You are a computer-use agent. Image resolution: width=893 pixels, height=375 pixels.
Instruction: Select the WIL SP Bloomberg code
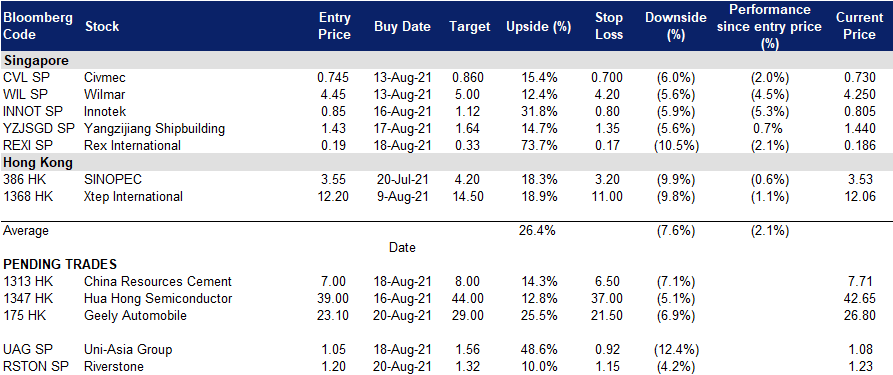coord(24,94)
